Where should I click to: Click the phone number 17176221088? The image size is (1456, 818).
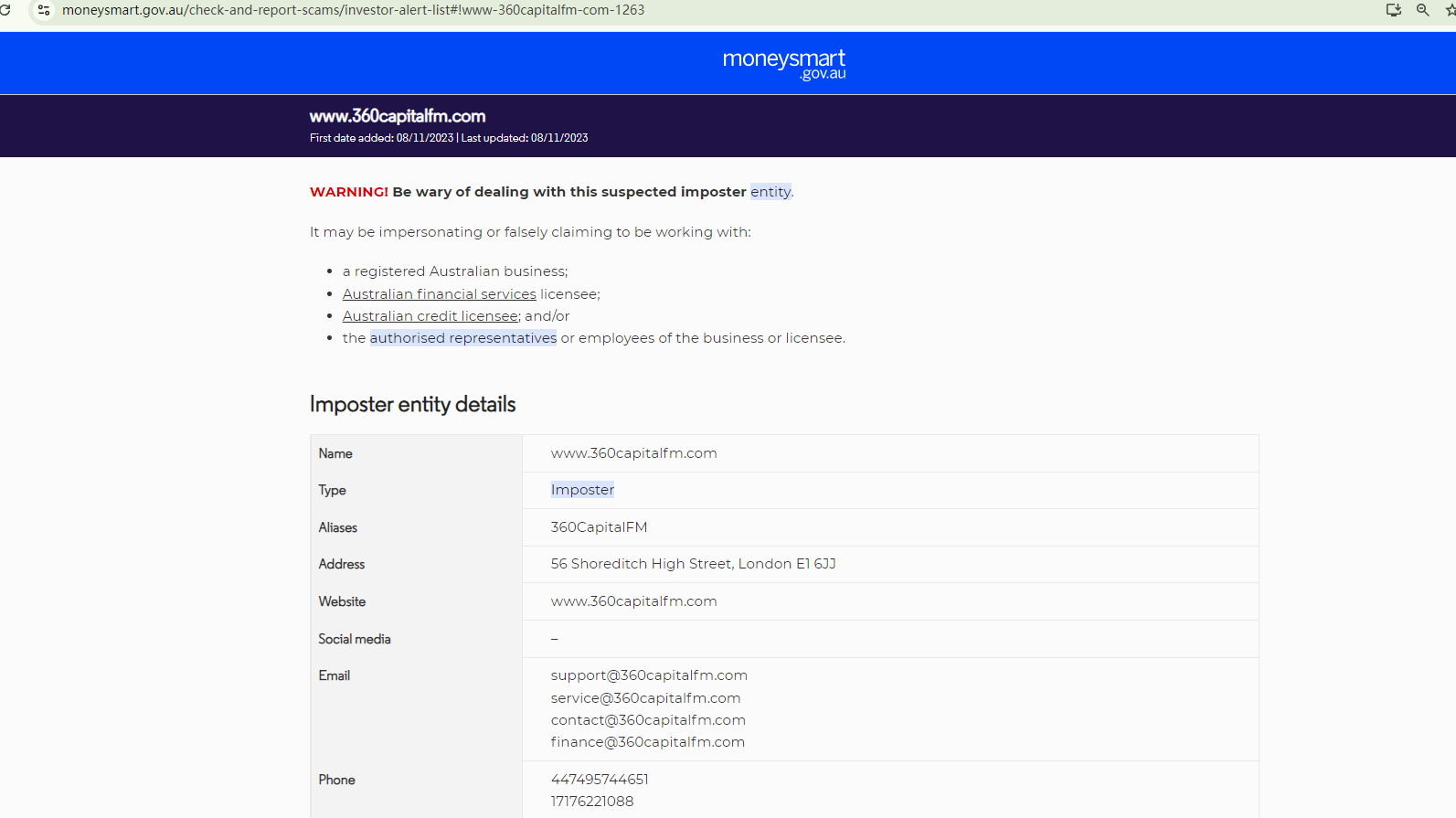pos(592,802)
